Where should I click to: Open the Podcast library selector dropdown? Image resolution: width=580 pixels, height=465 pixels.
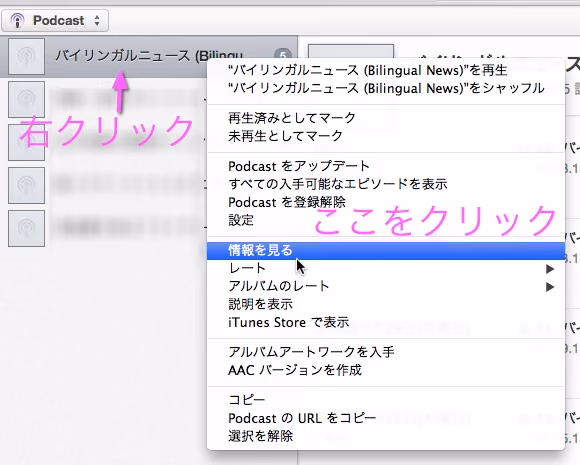[55, 20]
